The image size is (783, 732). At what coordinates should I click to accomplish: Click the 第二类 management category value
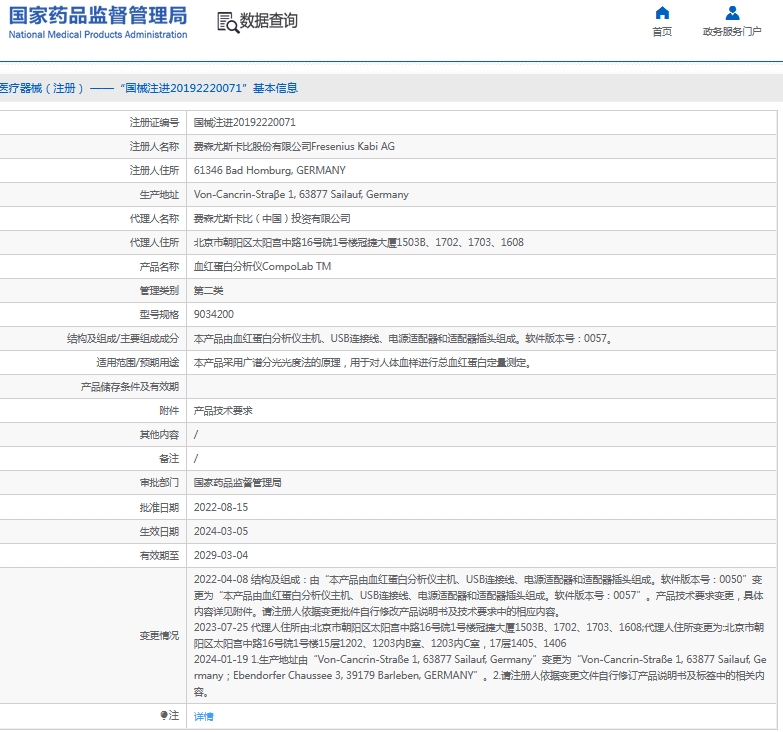pyautogui.click(x=208, y=291)
